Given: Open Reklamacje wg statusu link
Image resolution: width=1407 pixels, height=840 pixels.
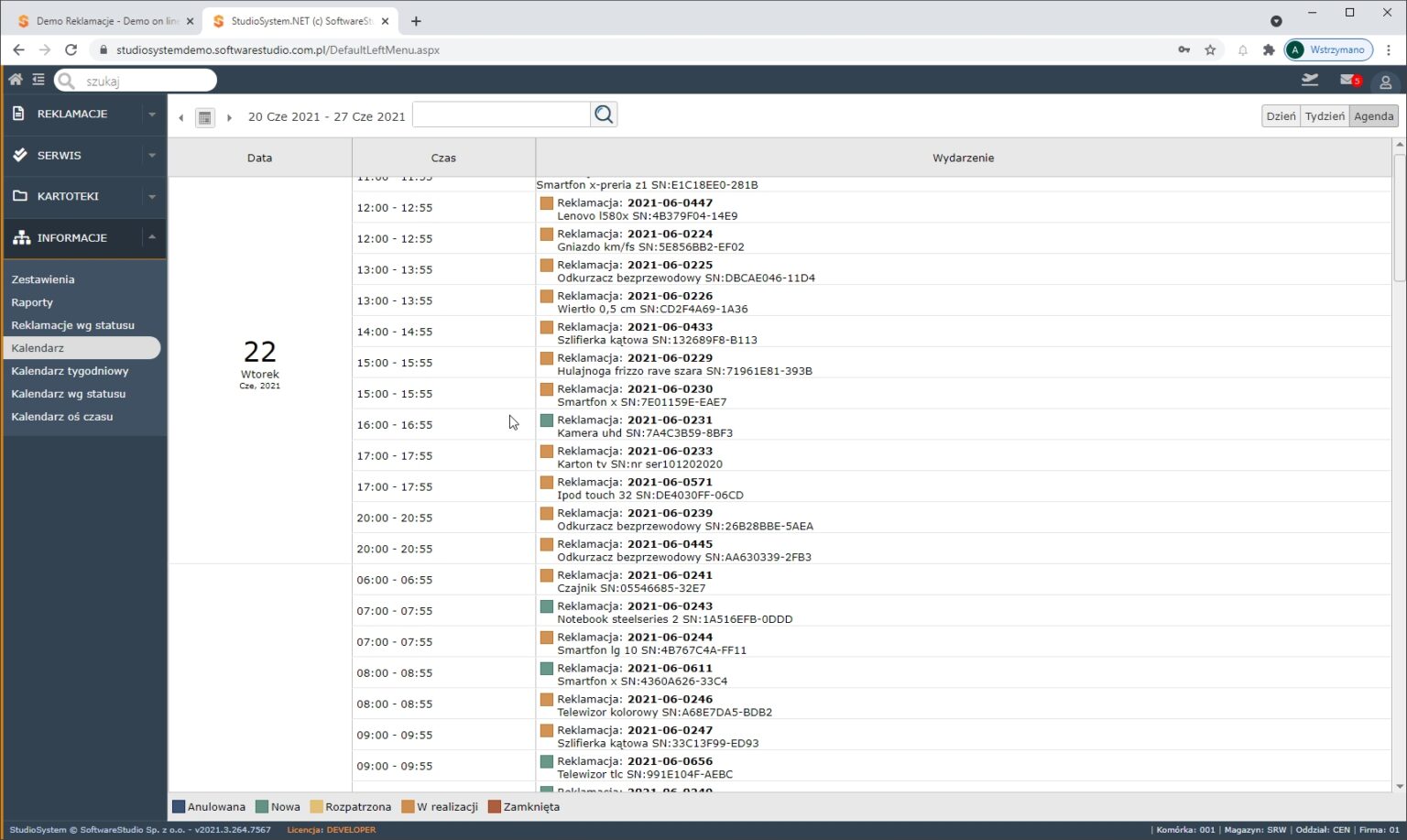Looking at the screenshot, I should point(72,325).
